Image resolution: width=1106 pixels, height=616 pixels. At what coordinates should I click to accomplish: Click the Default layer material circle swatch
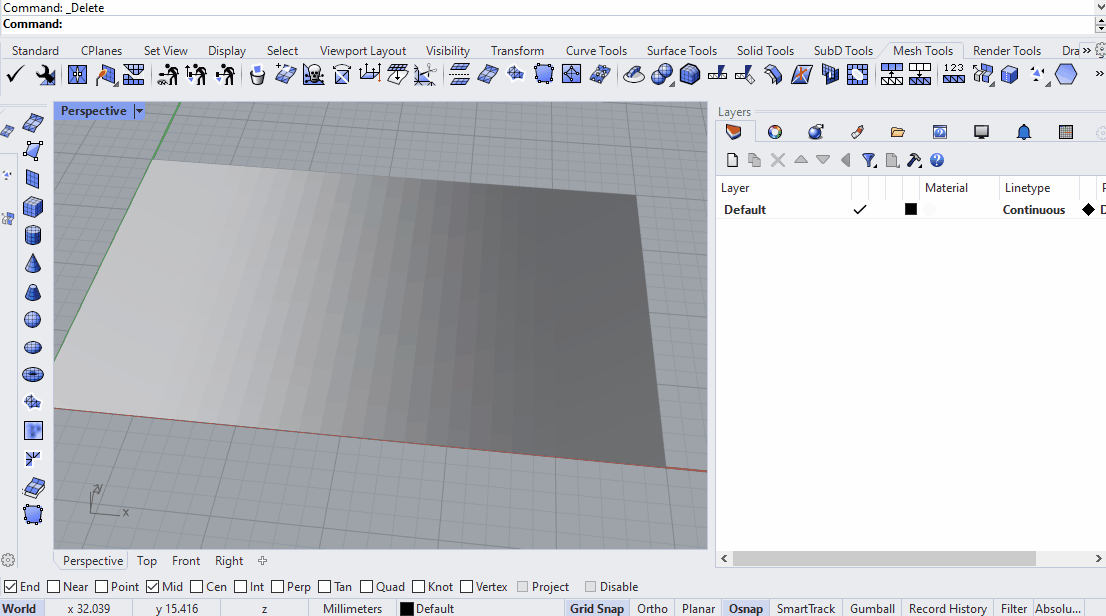click(930, 209)
